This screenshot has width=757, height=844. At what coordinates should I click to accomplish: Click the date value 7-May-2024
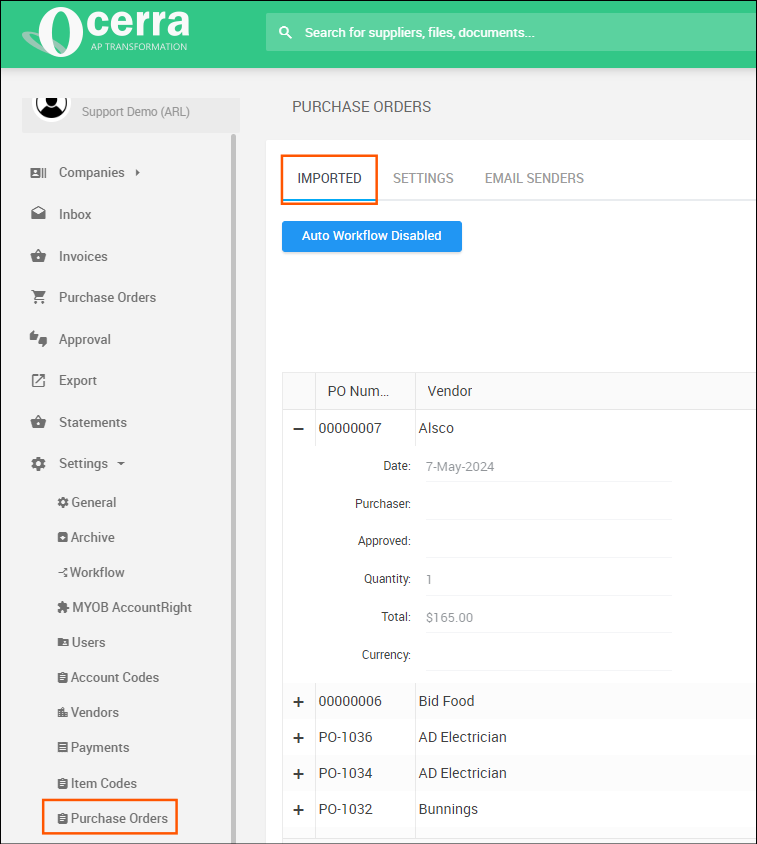[460, 467]
